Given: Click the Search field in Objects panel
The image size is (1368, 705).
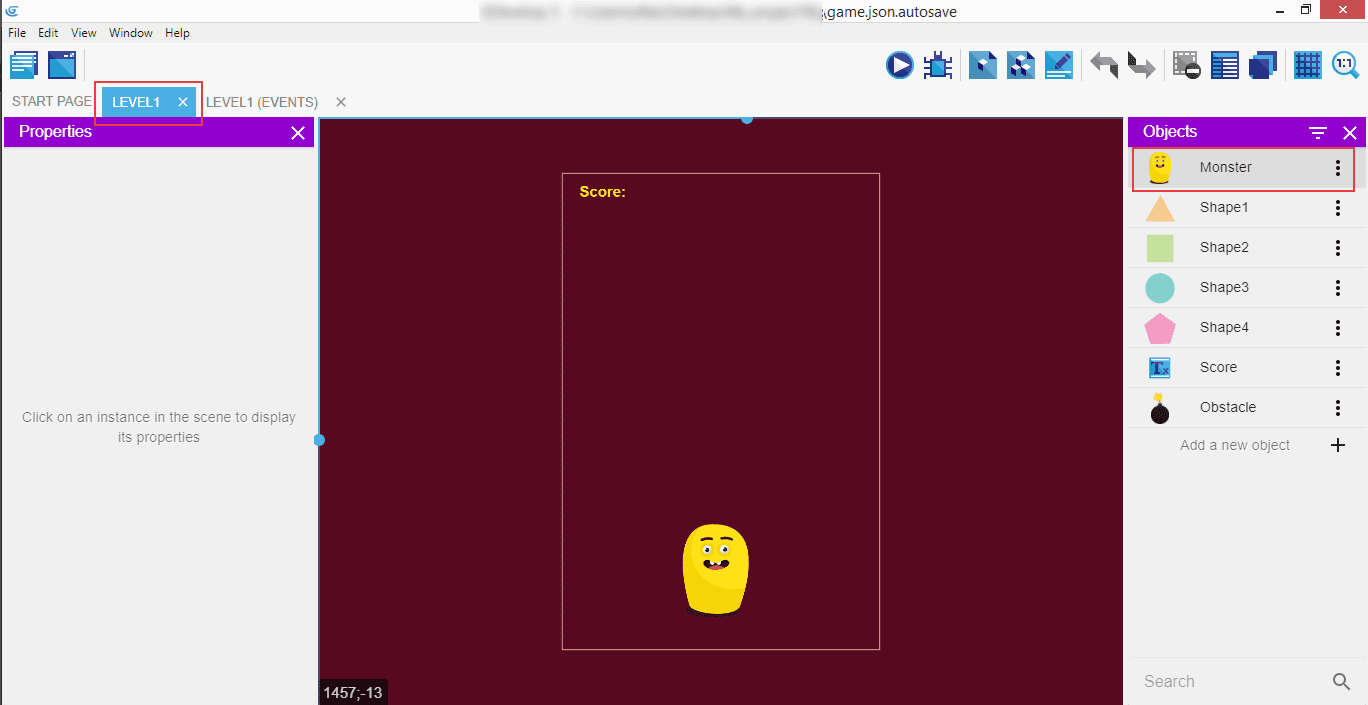Looking at the screenshot, I should 1230,681.
